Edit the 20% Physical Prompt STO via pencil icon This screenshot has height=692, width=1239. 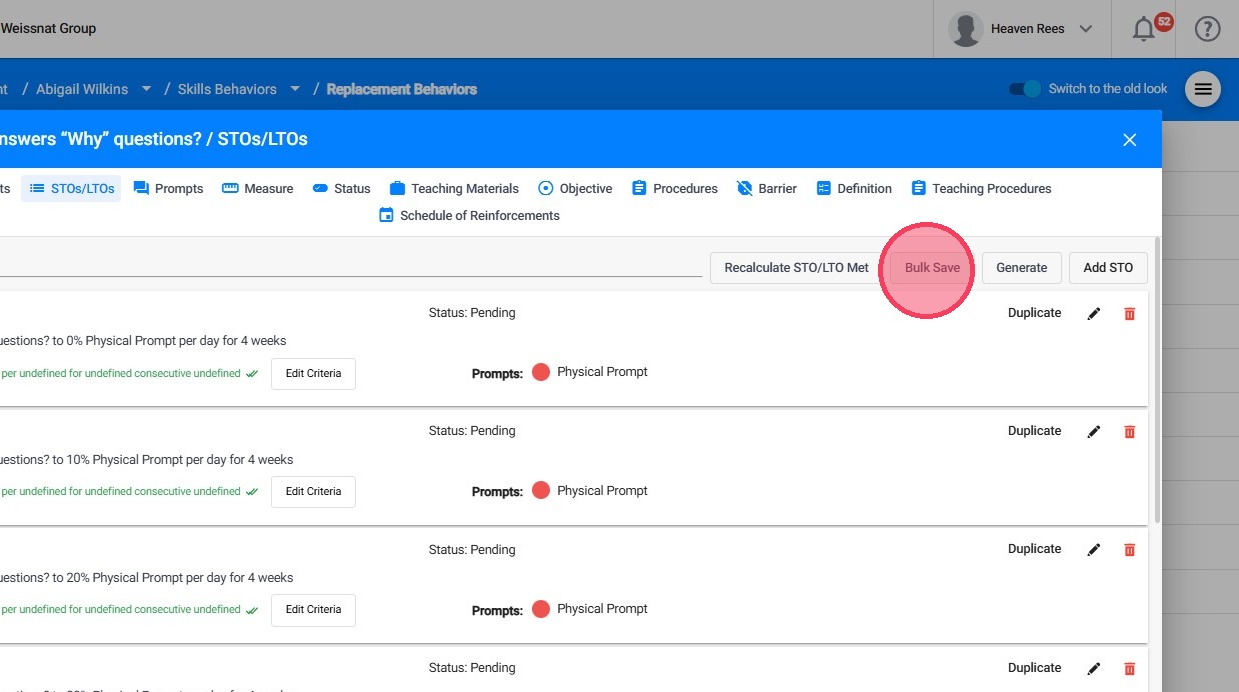[x=1094, y=549]
